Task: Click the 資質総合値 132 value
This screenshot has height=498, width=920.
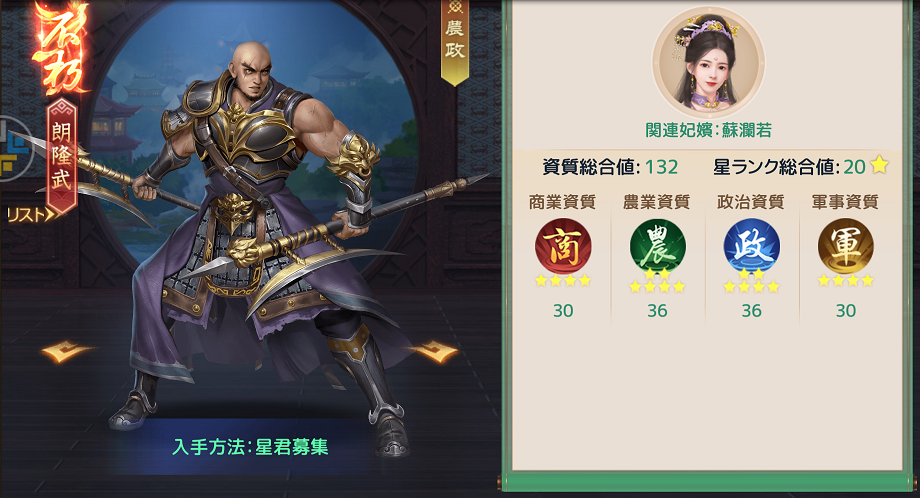Action: (x=661, y=167)
